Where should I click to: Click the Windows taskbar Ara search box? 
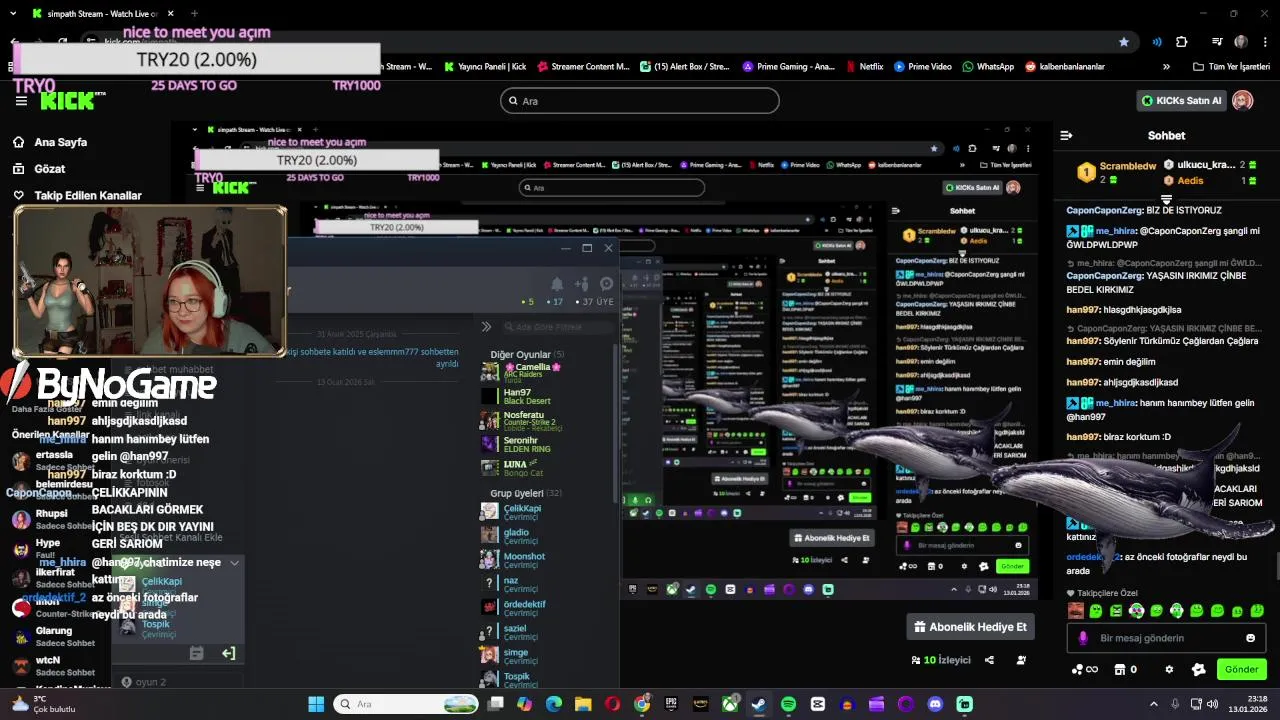click(405, 704)
